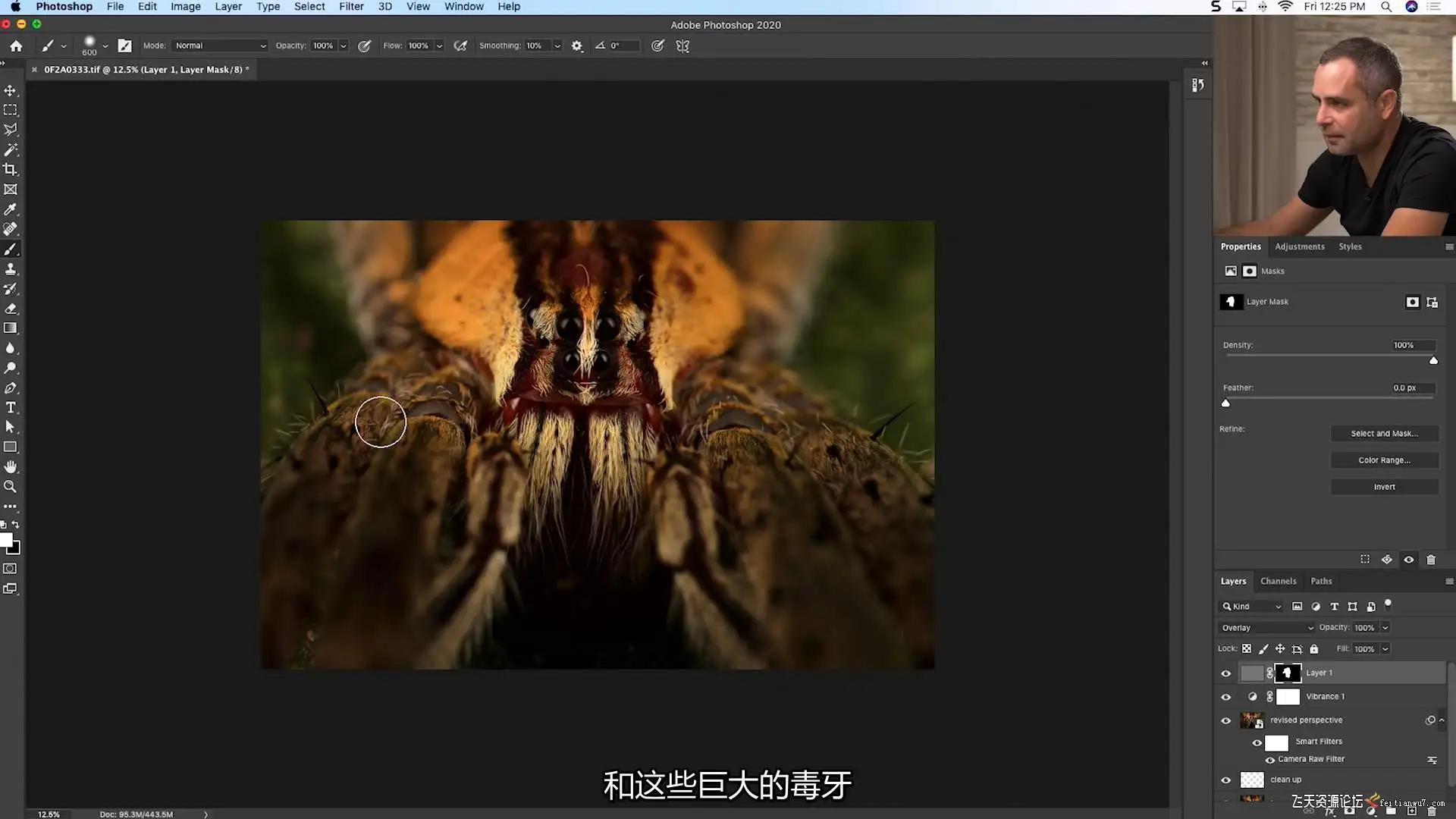Select the Zoom tool in toolbar
This screenshot has width=1456, height=819.
coord(11,487)
